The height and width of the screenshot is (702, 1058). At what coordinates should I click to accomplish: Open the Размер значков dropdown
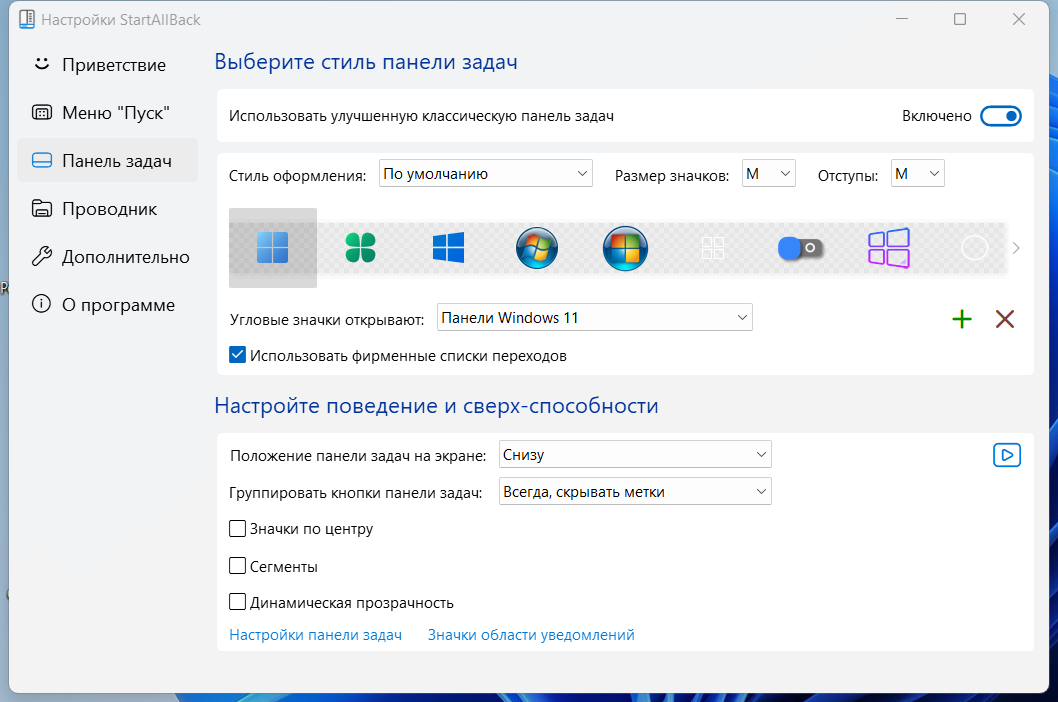769,173
